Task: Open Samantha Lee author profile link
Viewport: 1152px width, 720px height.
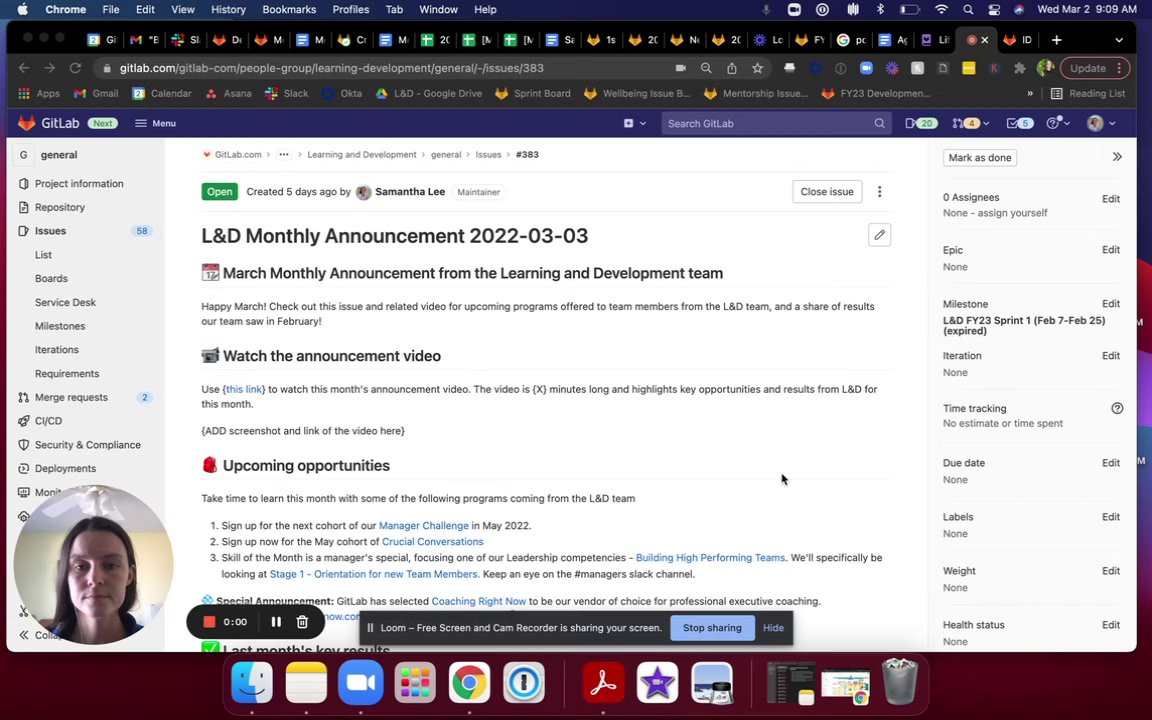Action: (x=409, y=192)
